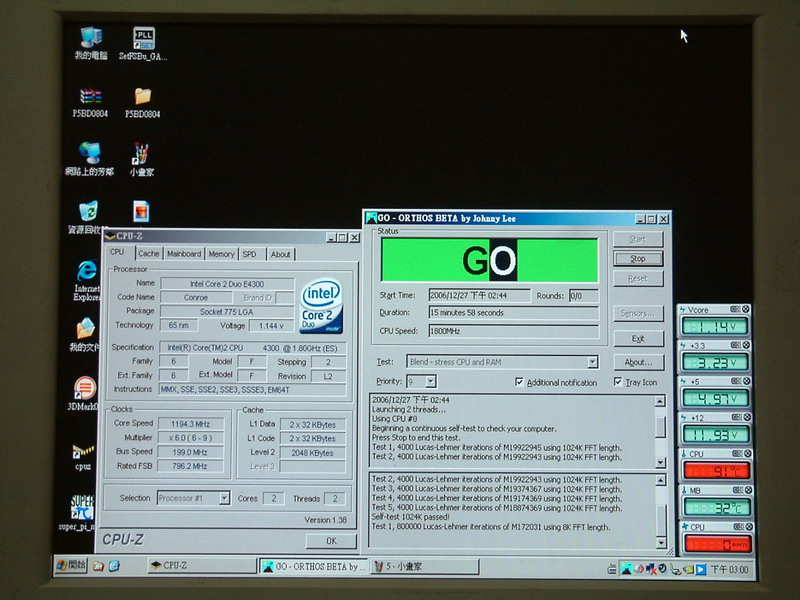800x600 pixels.
Task: Open settings icon on the CPU fan widget
Action: point(738,527)
